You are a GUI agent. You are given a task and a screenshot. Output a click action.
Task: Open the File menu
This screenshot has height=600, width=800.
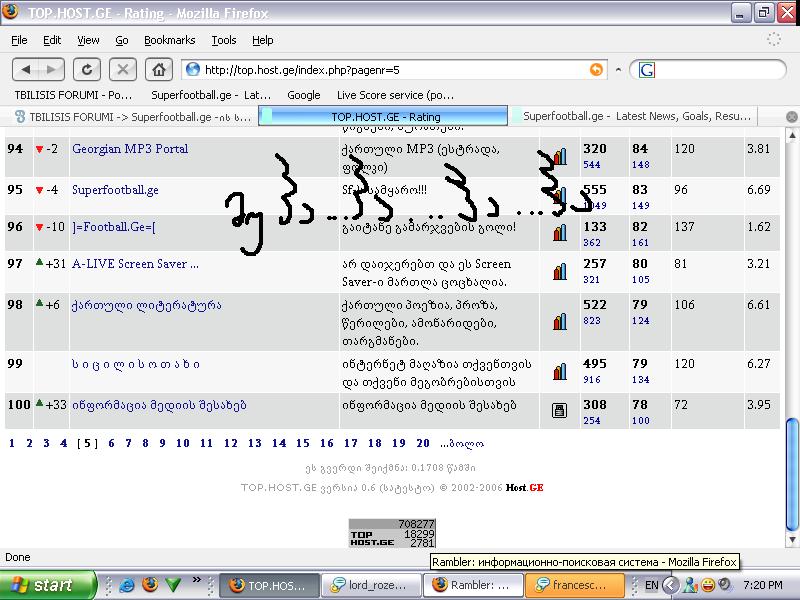pos(19,40)
